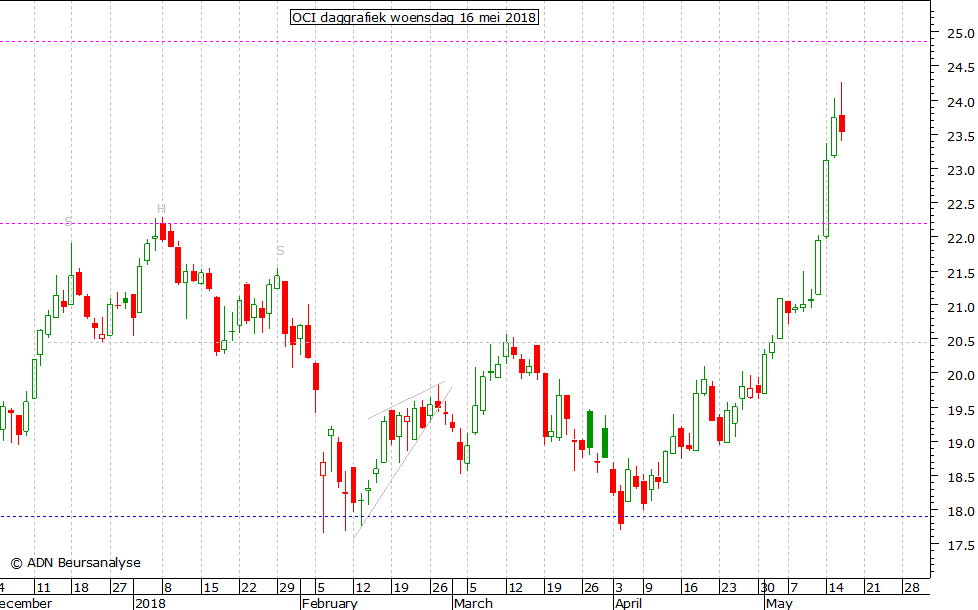Select the '24.0' price axis label
This screenshot has width=978, height=610.
coord(961,102)
